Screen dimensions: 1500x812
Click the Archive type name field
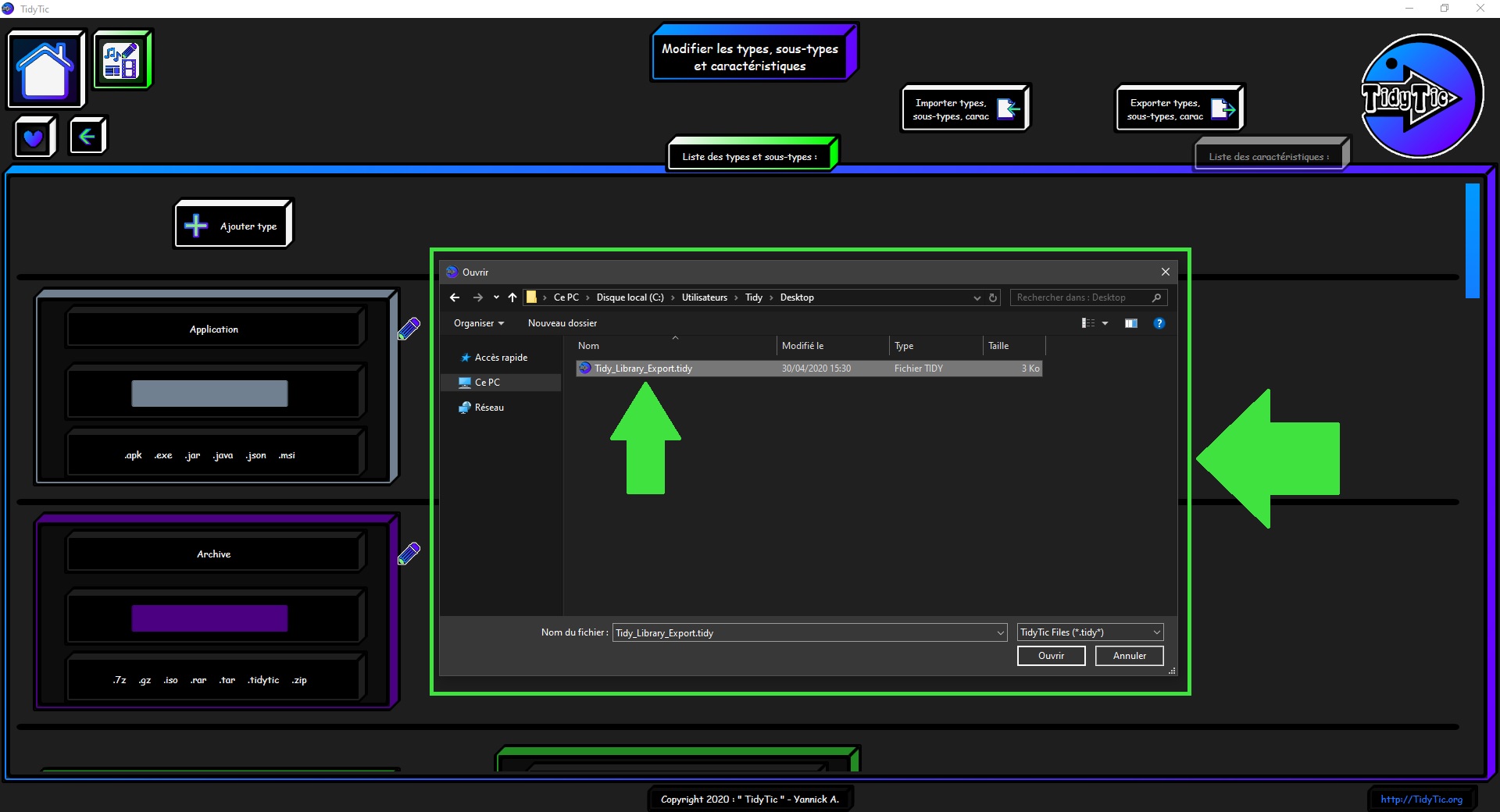coord(214,554)
